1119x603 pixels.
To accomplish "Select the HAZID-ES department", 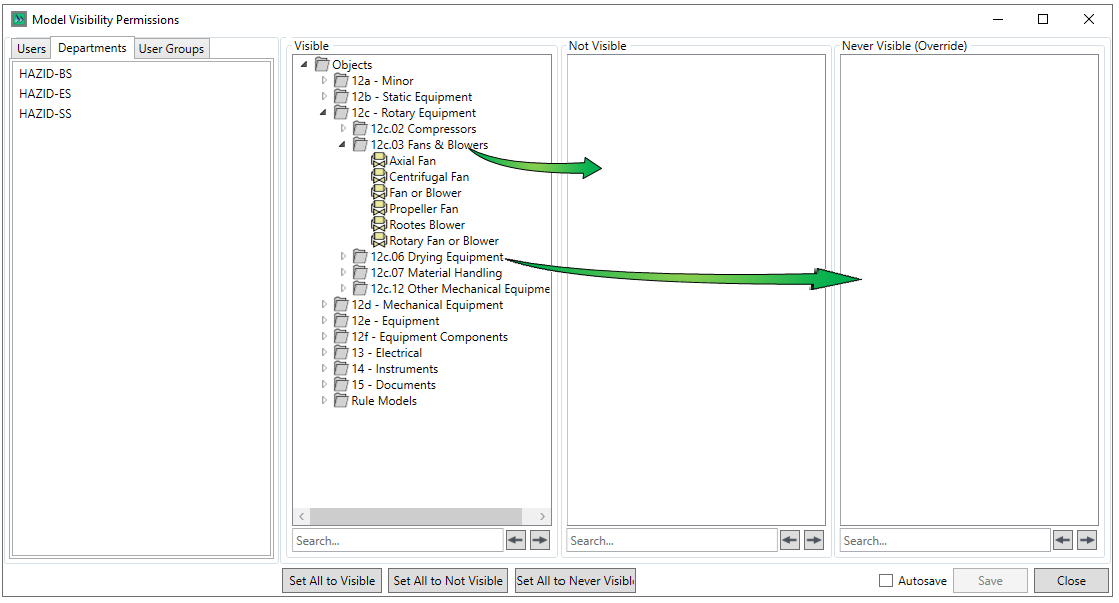I will (x=45, y=94).
